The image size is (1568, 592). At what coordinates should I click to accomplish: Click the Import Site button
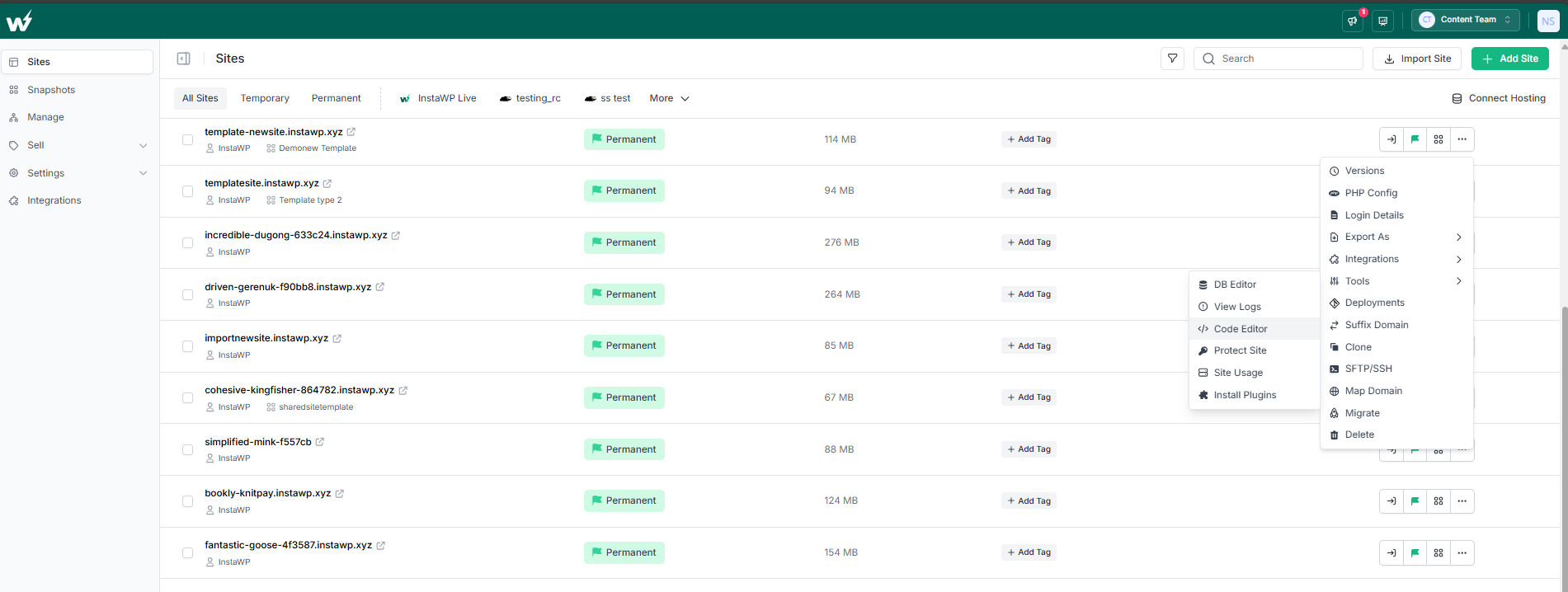coord(1417,59)
